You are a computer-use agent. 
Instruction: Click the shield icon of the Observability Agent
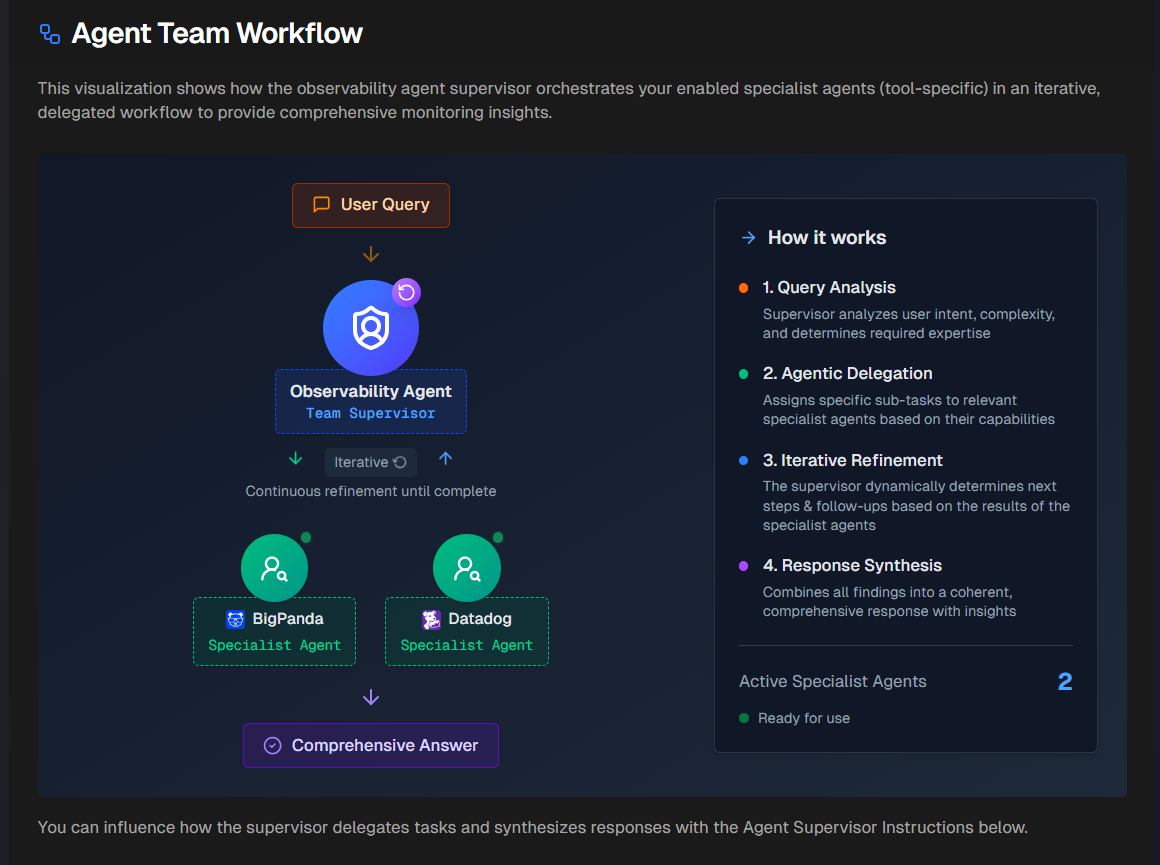click(371, 327)
